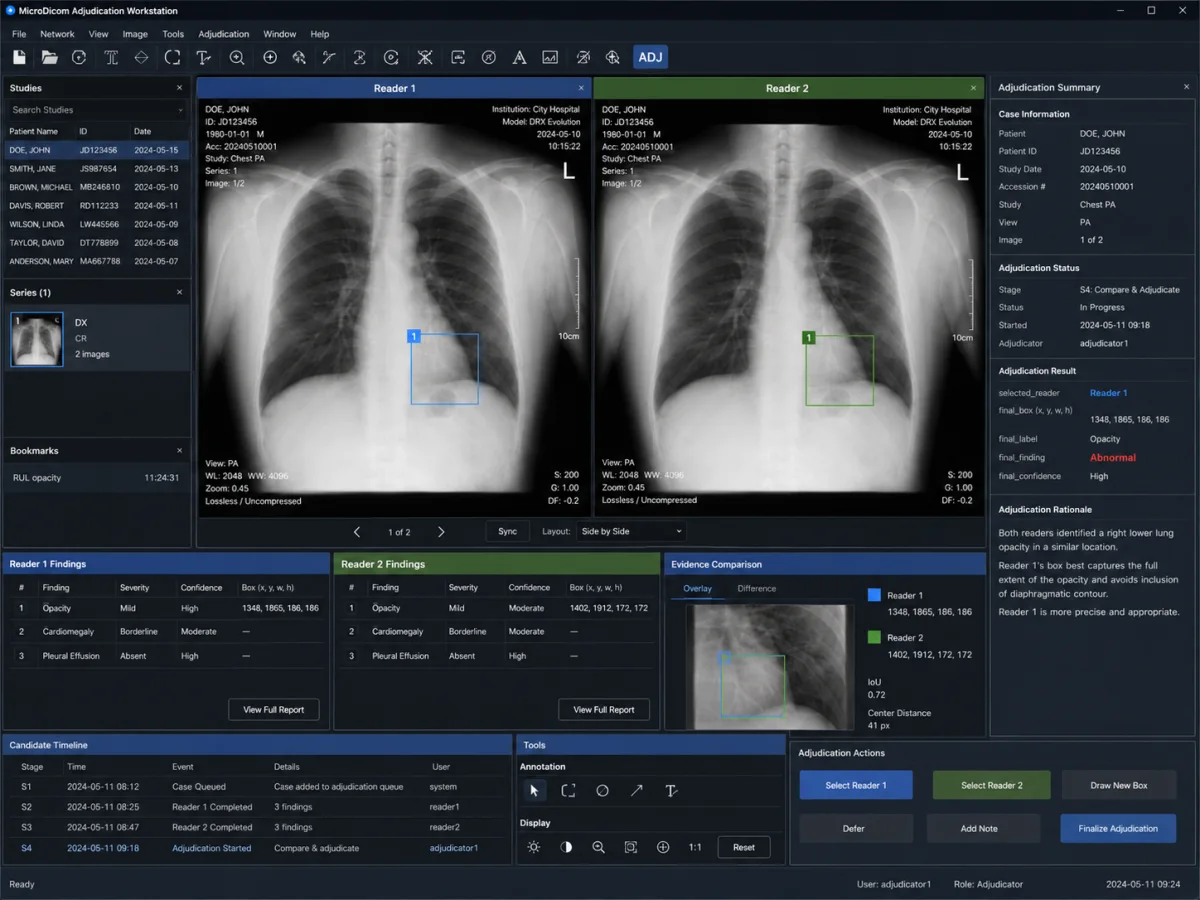The height and width of the screenshot is (900, 1200).
Task: Switch comparison view to Difference
Action: [757, 588]
